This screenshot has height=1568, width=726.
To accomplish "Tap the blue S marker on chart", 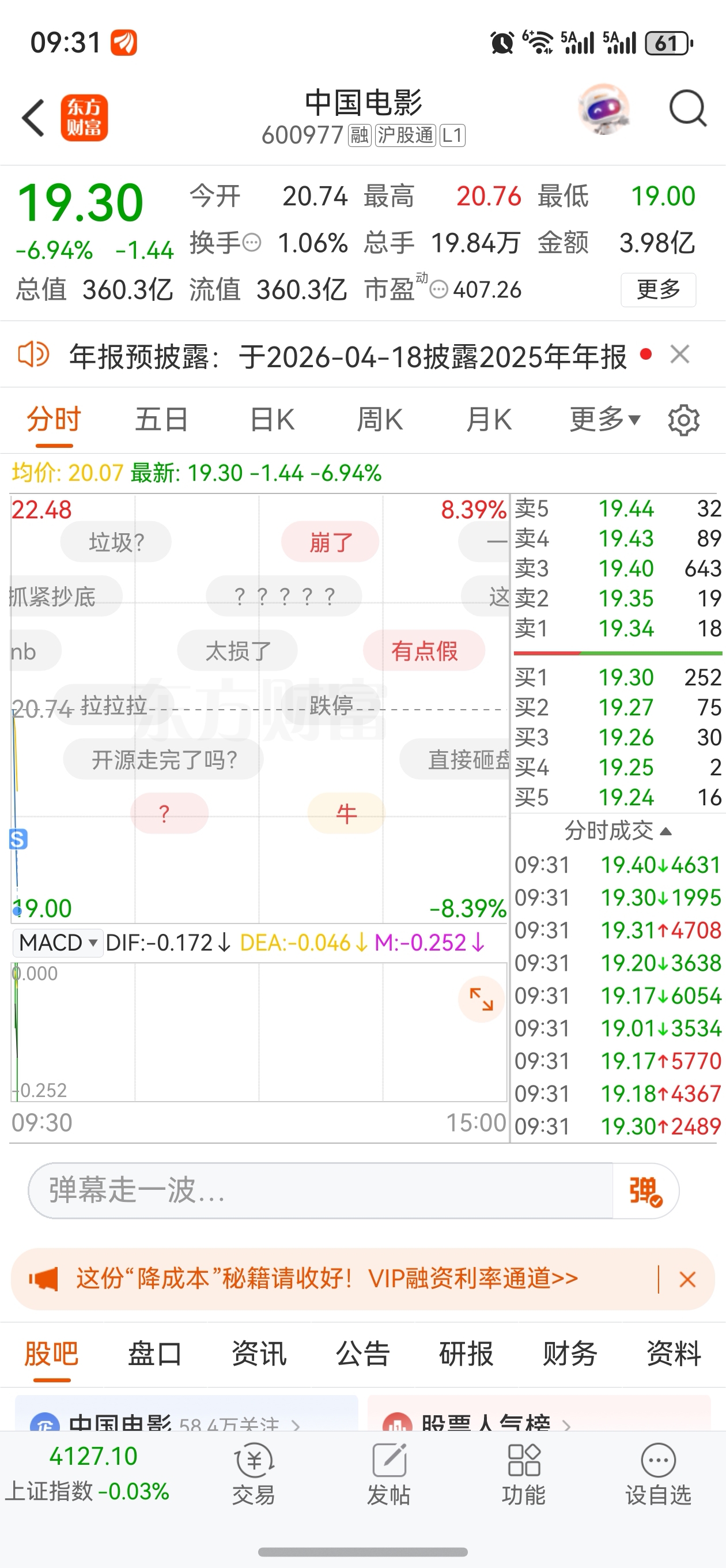I will [x=18, y=839].
